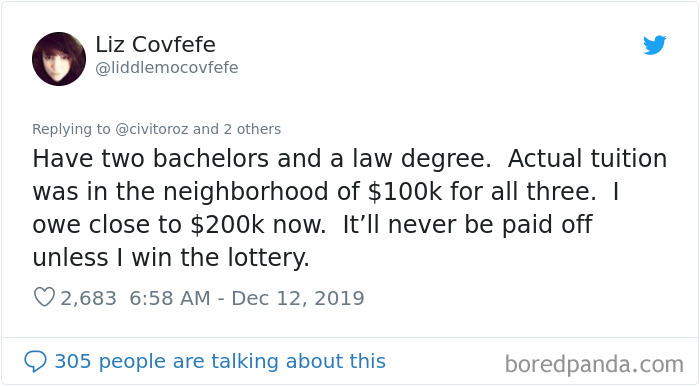Image resolution: width=700 pixels, height=386 pixels.
Task: Click the boredpanda.com watermark
Action: pos(594,364)
